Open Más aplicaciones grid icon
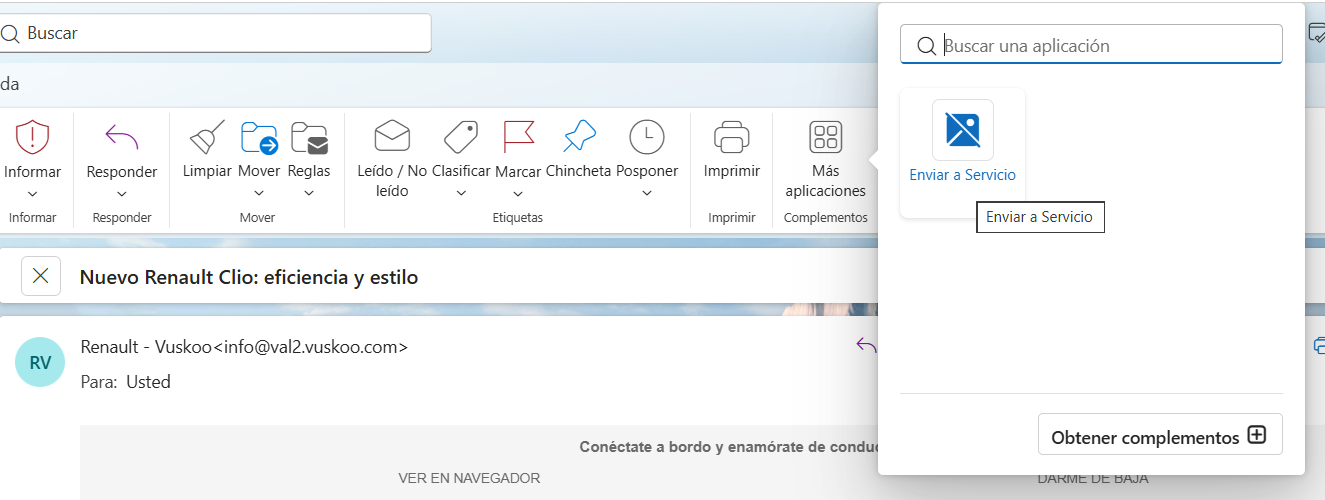The width and height of the screenshot is (1325, 500). 826,136
